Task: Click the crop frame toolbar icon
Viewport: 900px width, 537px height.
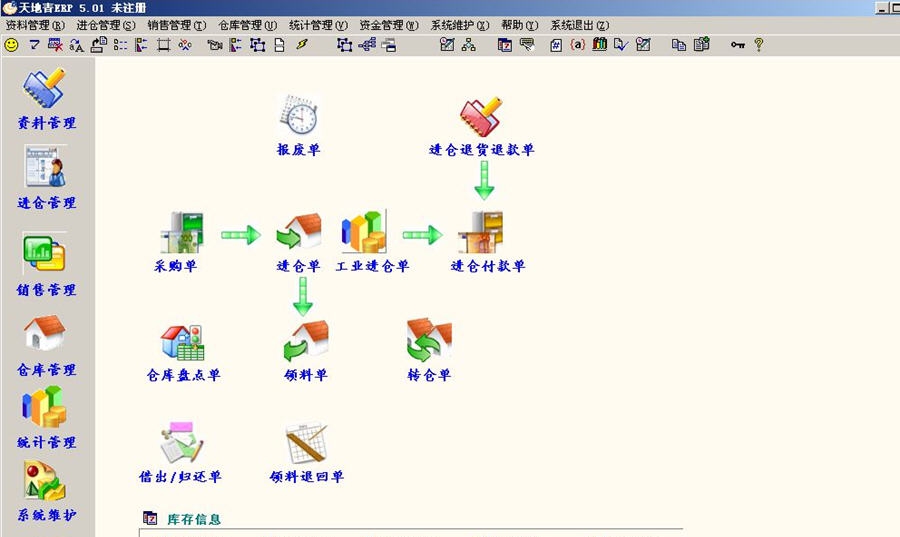Action: coord(164,45)
